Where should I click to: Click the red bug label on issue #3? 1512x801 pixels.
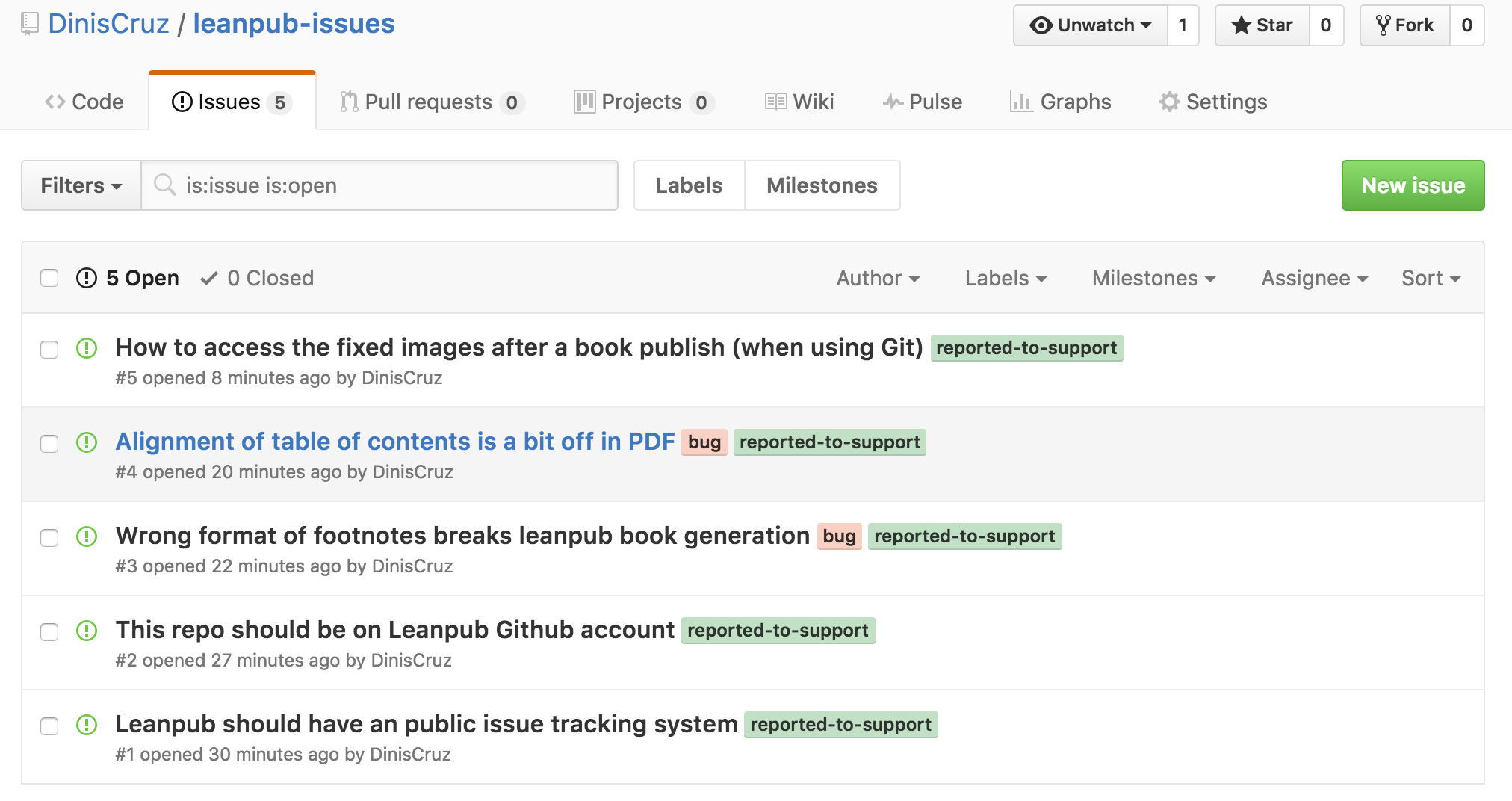point(839,536)
